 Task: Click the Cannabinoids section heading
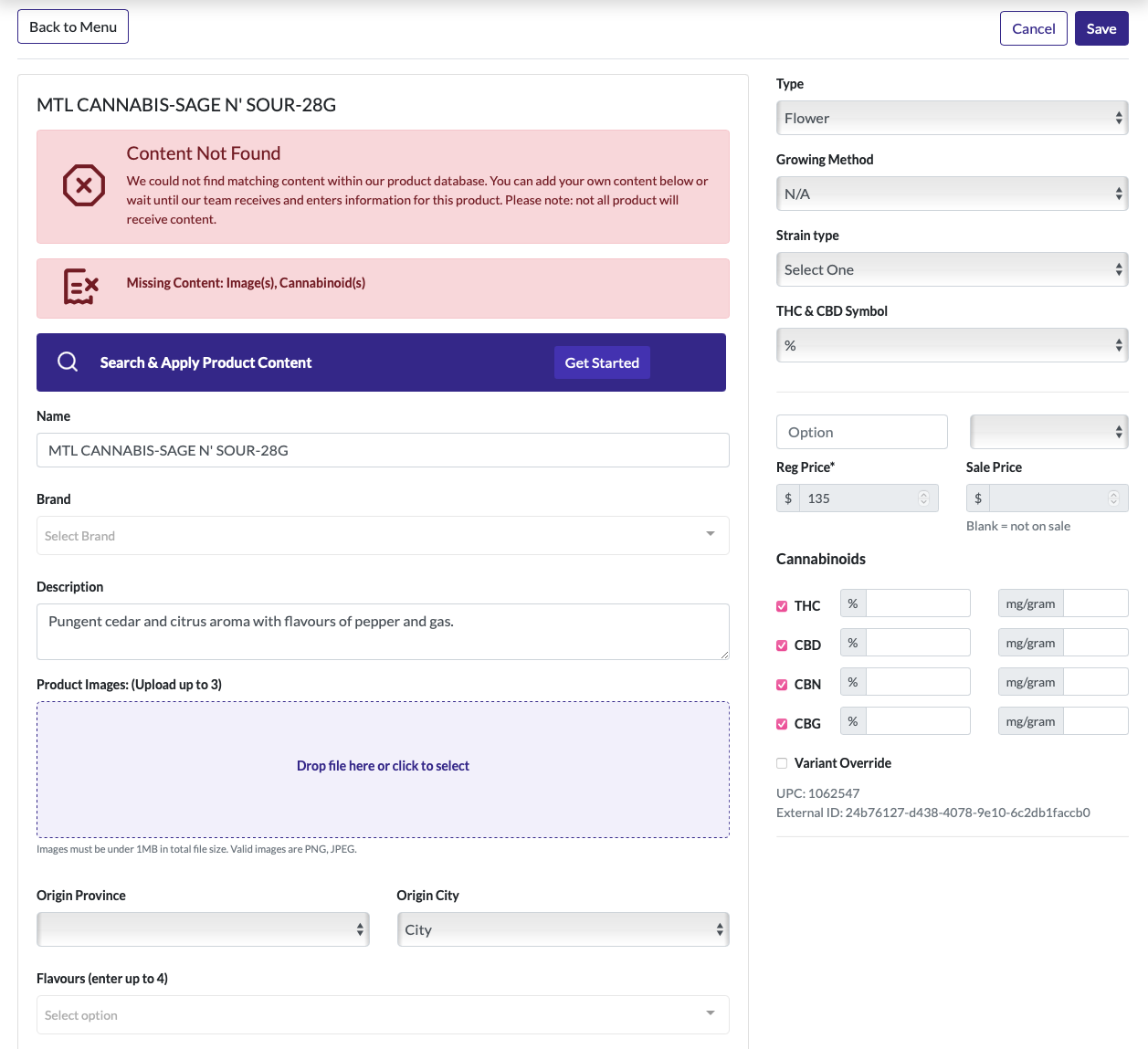pyautogui.click(x=821, y=559)
